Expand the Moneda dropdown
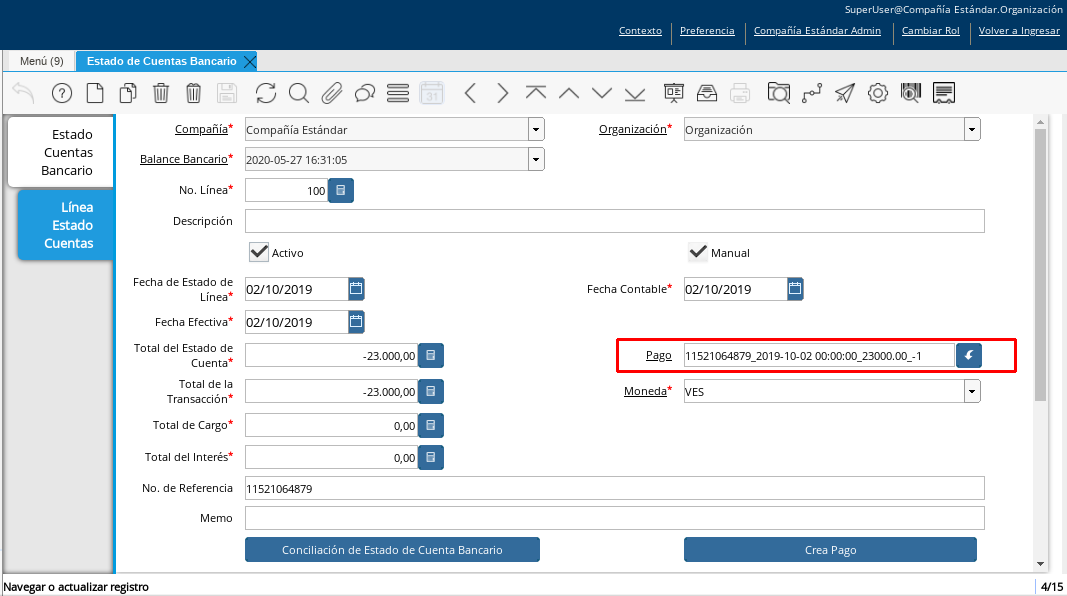1067x596 pixels. (972, 392)
